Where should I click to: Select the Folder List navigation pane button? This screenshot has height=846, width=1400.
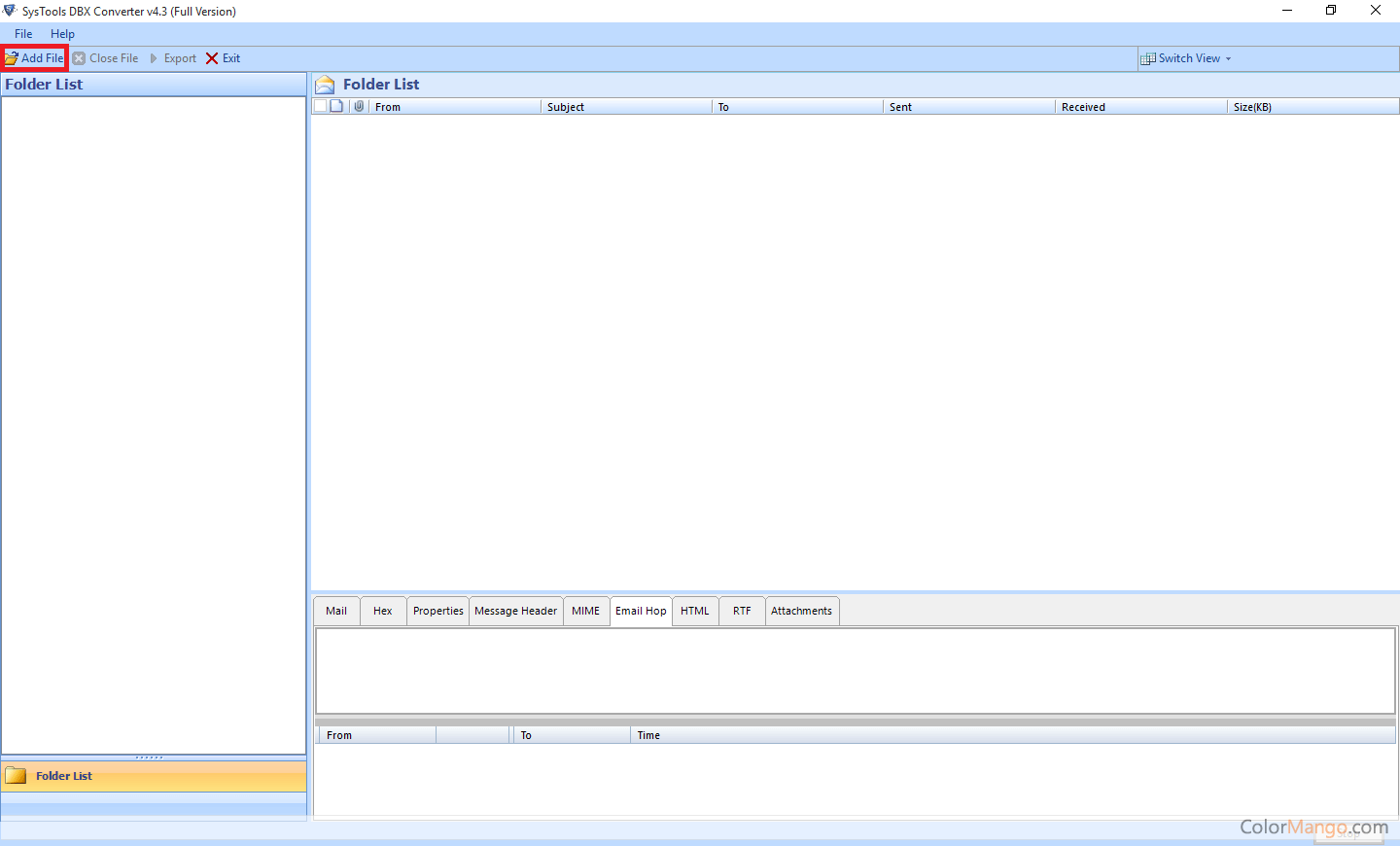pos(154,776)
